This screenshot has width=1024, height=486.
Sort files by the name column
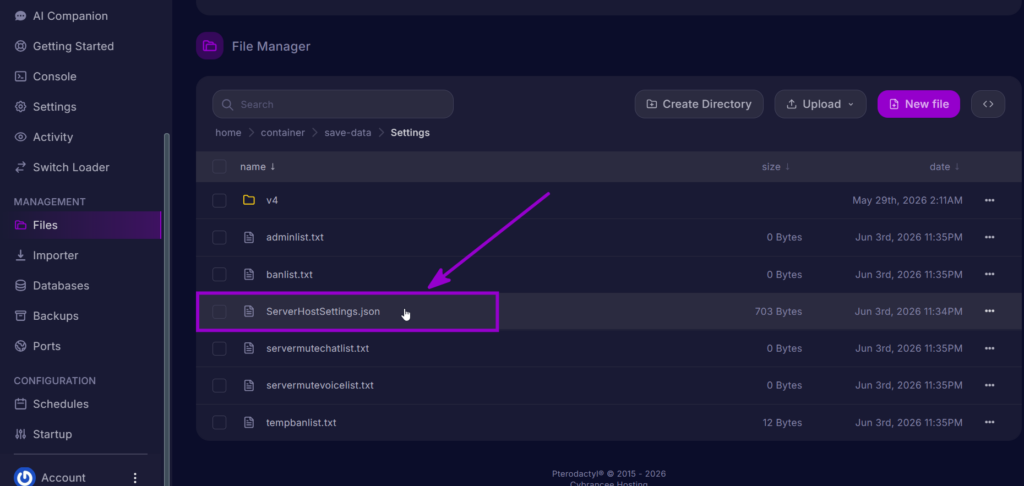point(257,167)
